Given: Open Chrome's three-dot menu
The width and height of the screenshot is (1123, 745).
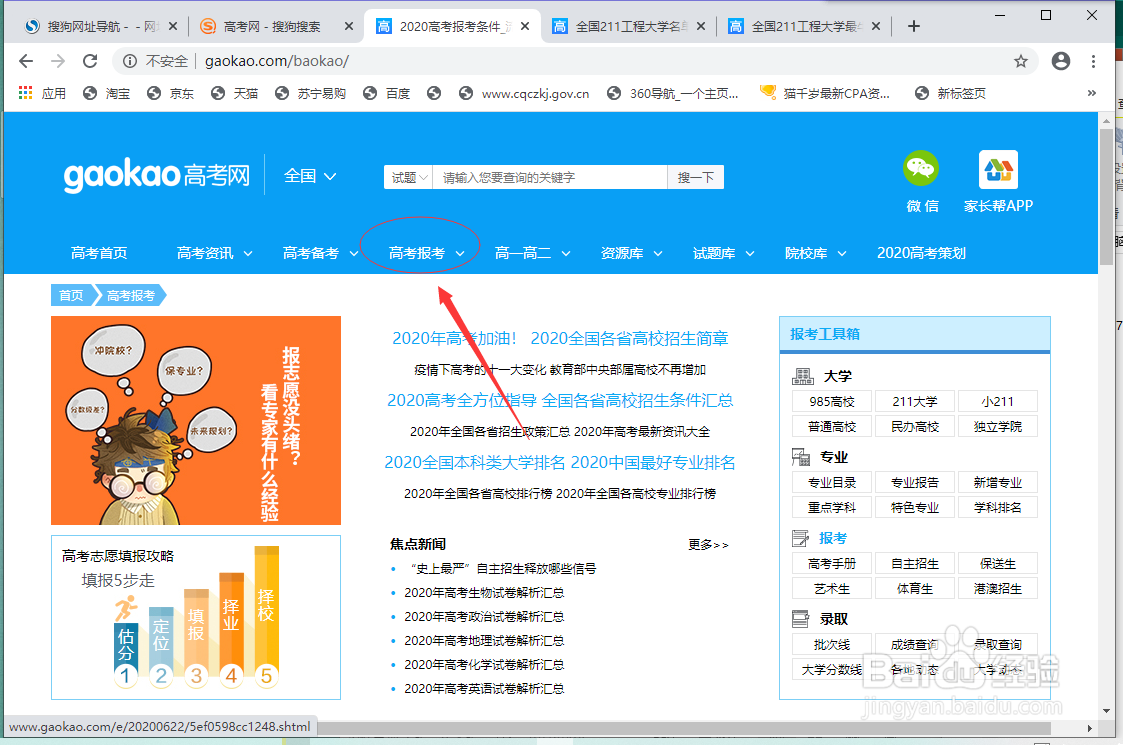Looking at the screenshot, I should tap(1093, 61).
